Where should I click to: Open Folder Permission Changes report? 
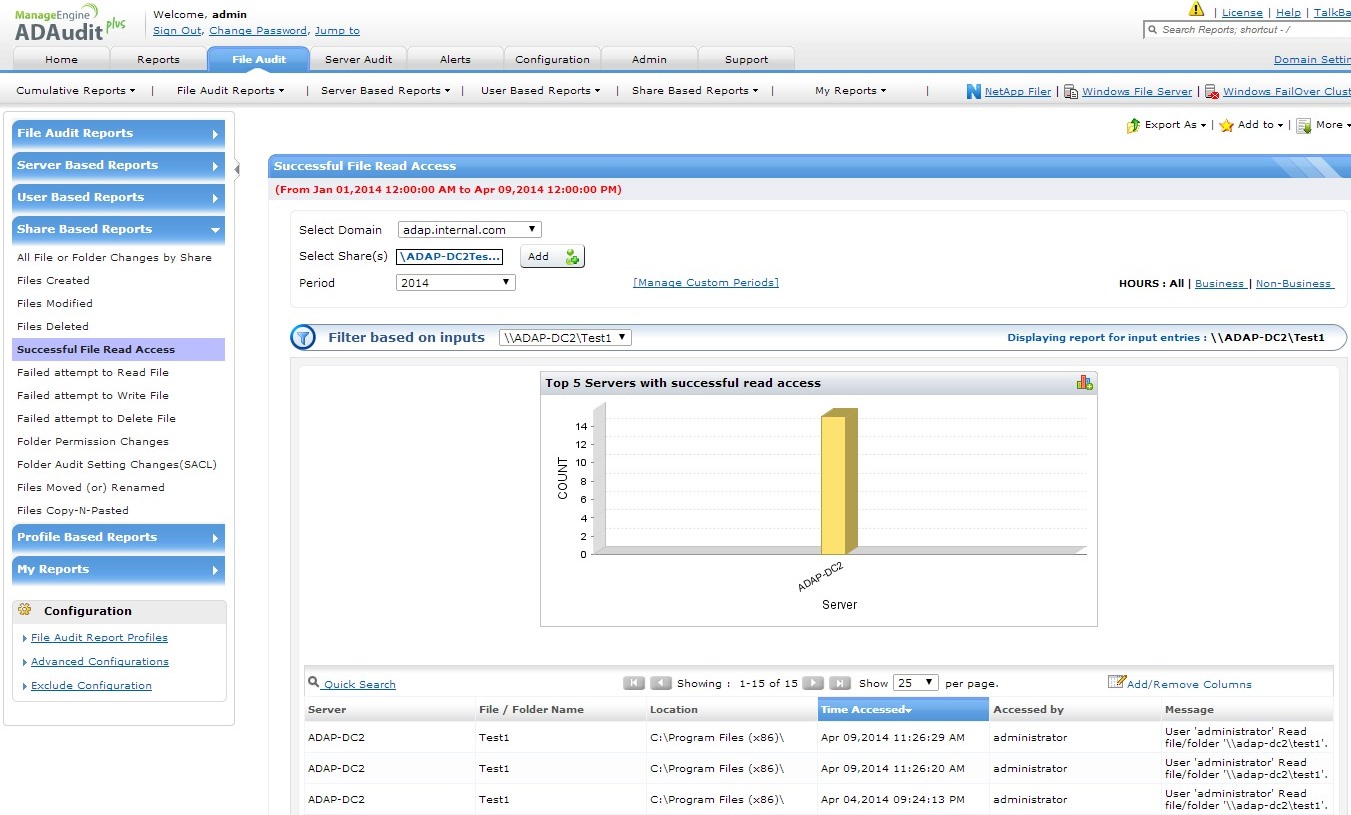(93, 442)
